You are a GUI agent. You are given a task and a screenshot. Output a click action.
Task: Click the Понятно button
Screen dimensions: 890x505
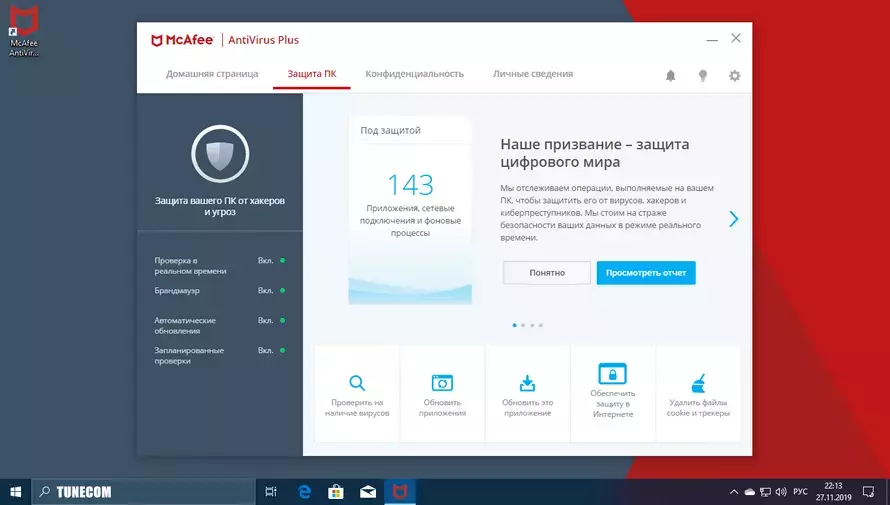(x=547, y=273)
